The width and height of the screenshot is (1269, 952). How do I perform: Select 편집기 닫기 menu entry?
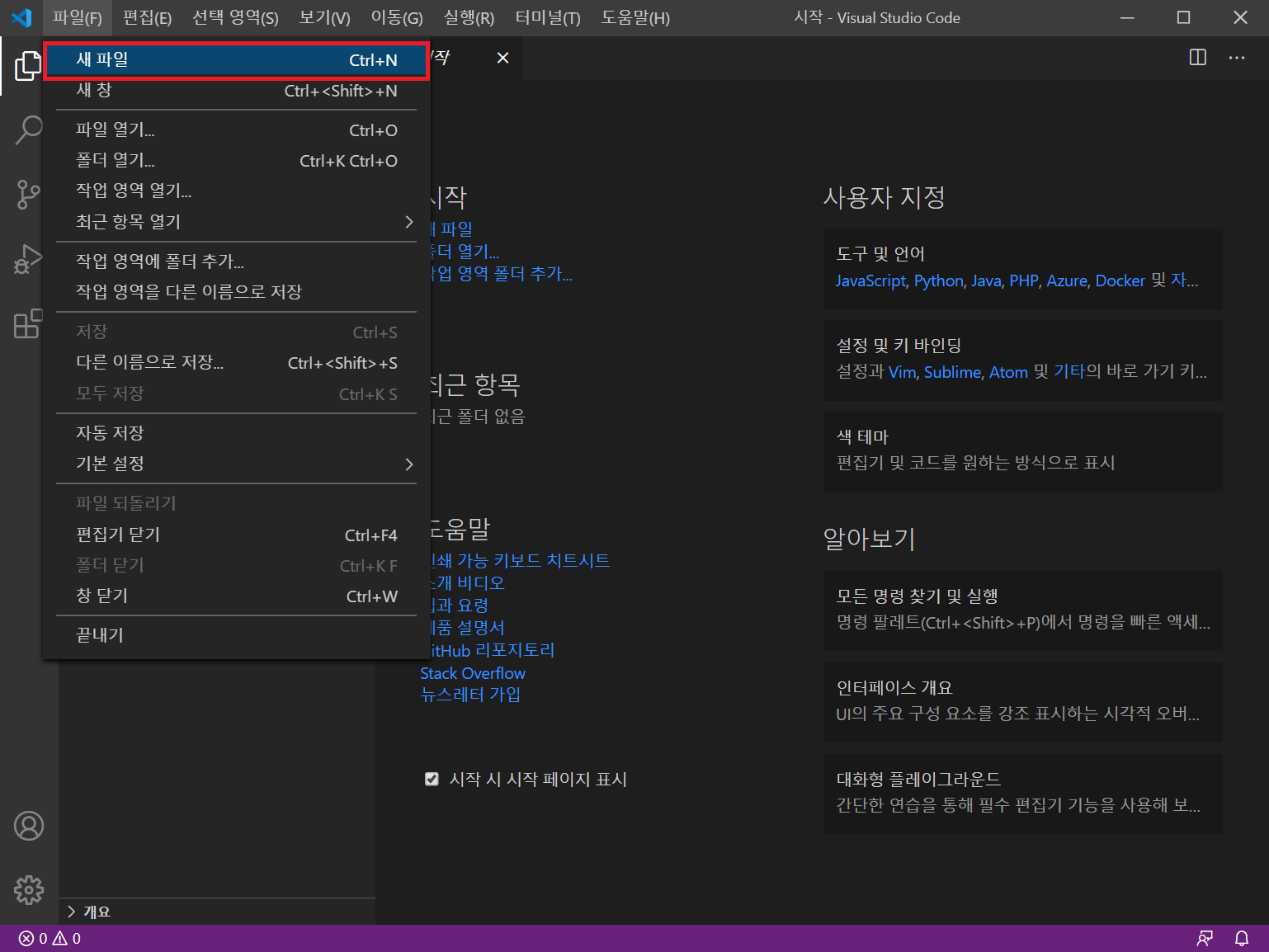coord(236,535)
